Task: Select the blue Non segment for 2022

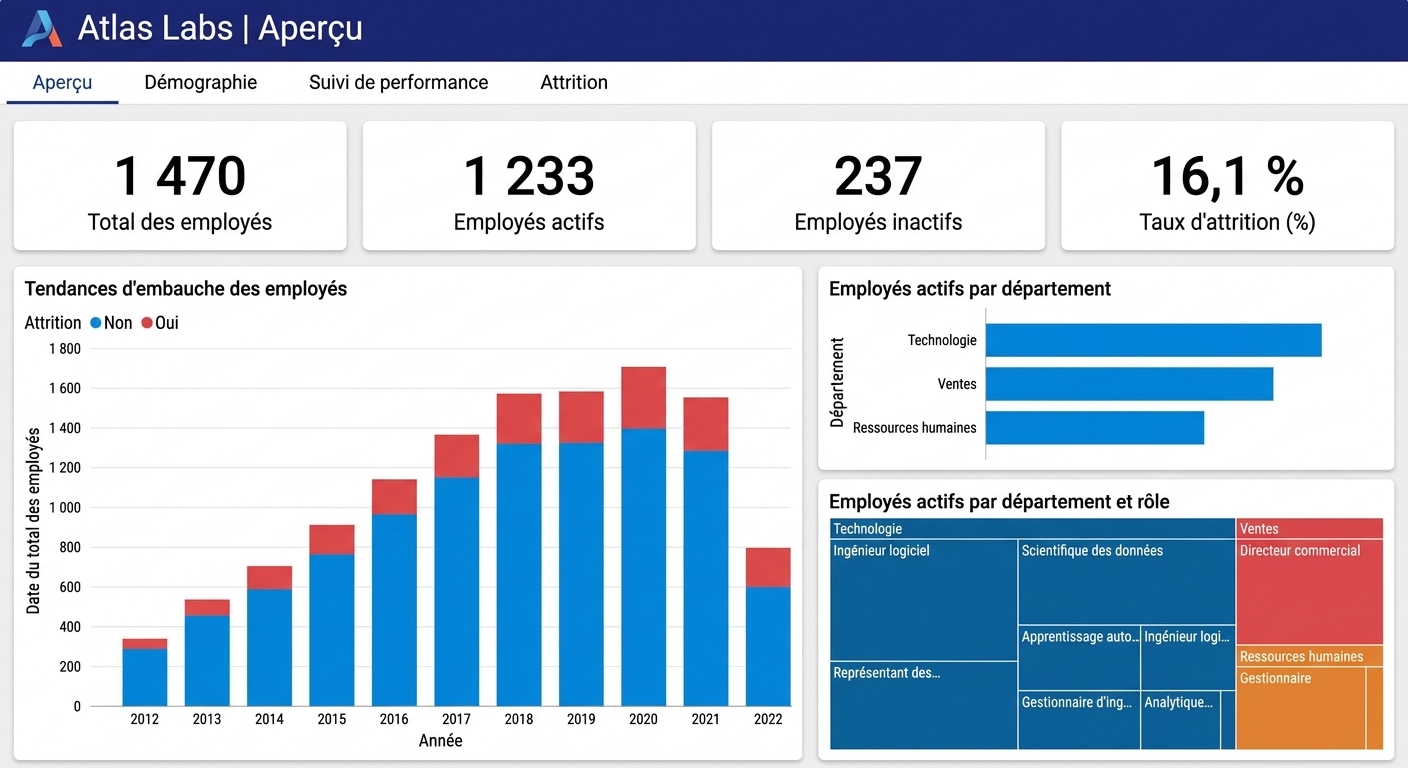Action: (x=768, y=647)
